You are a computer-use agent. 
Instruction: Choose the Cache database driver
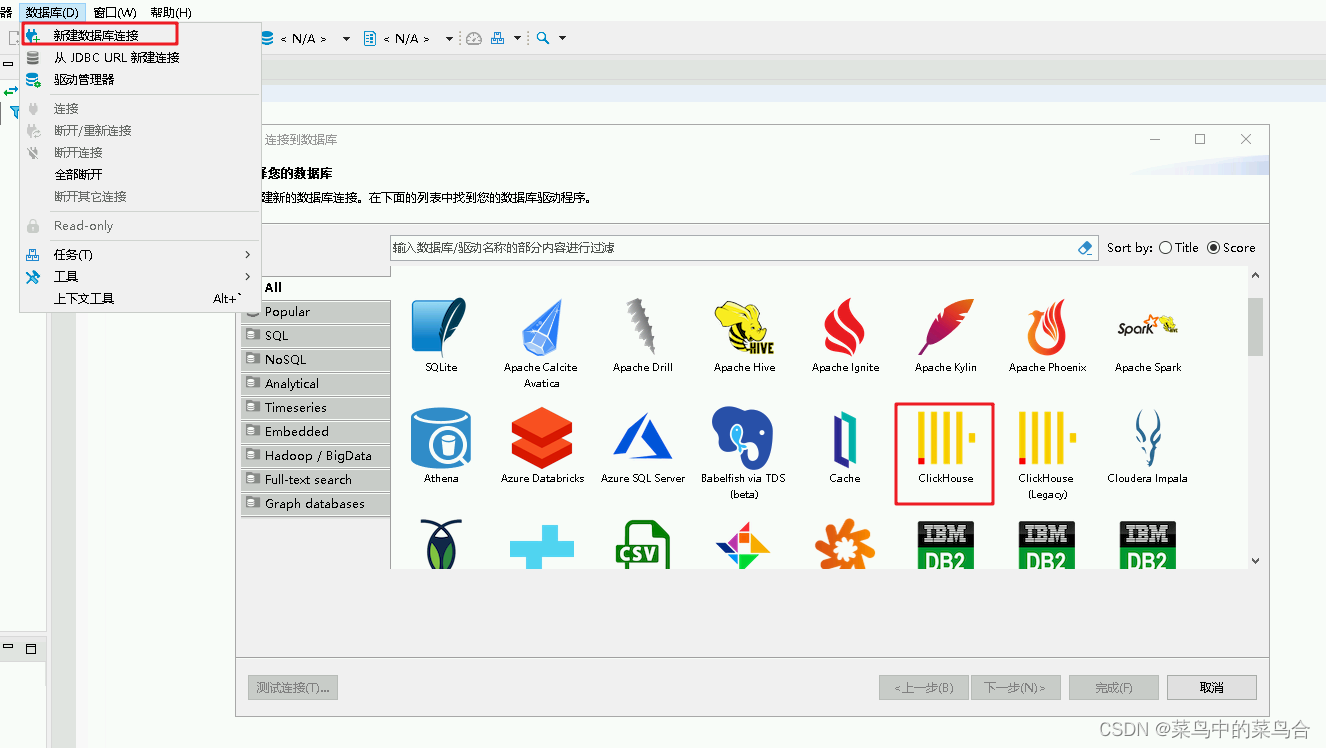[845, 446]
